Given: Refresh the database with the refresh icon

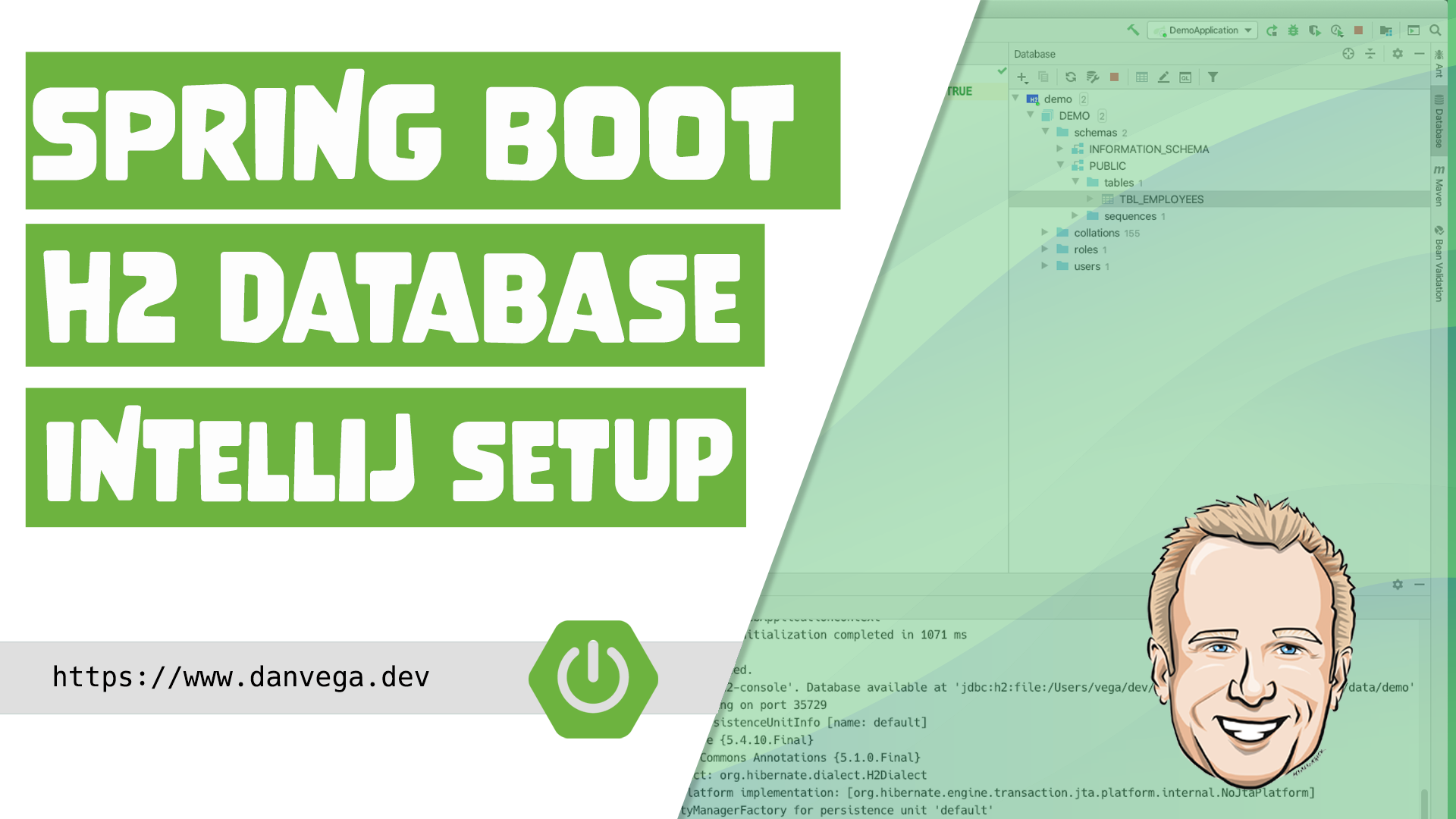Looking at the screenshot, I should pyautogui.click(x=1071, y=77).
